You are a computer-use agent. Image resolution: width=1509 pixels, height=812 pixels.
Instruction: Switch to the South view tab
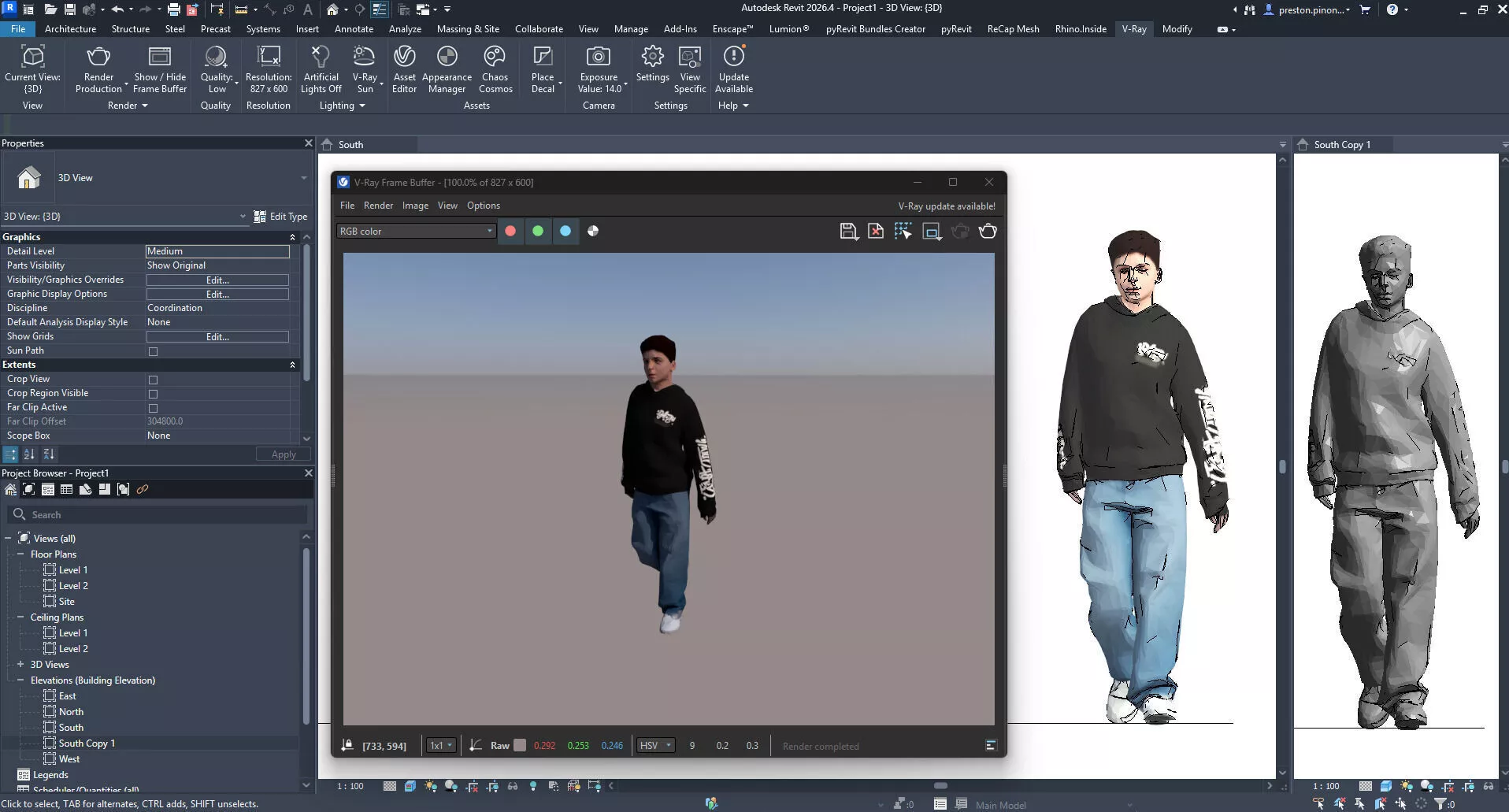[350, 145]
